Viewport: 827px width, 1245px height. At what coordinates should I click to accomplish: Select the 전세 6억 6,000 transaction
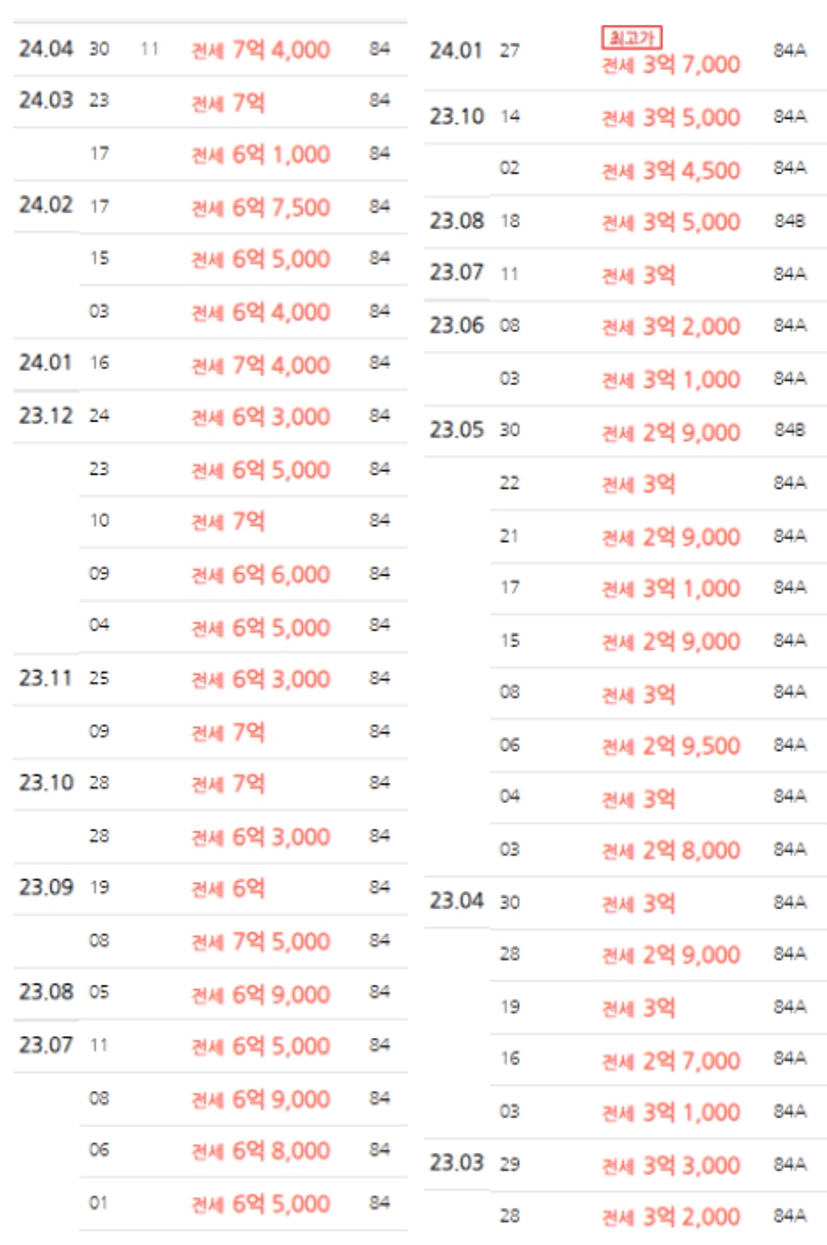tap(260, 574)
